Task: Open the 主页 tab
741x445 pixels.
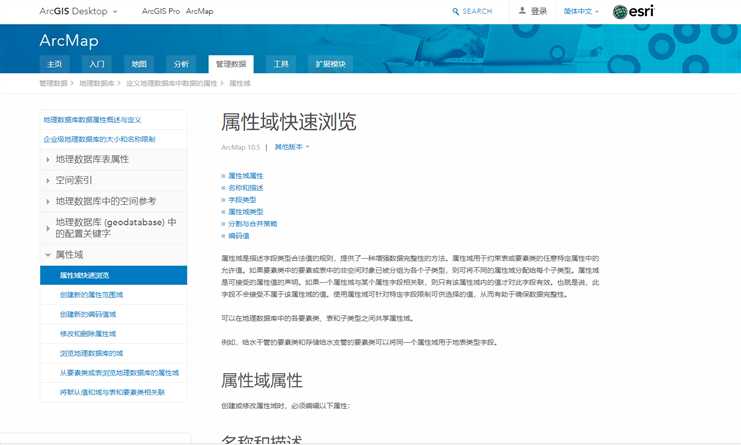Action: (x=55, y=64)
